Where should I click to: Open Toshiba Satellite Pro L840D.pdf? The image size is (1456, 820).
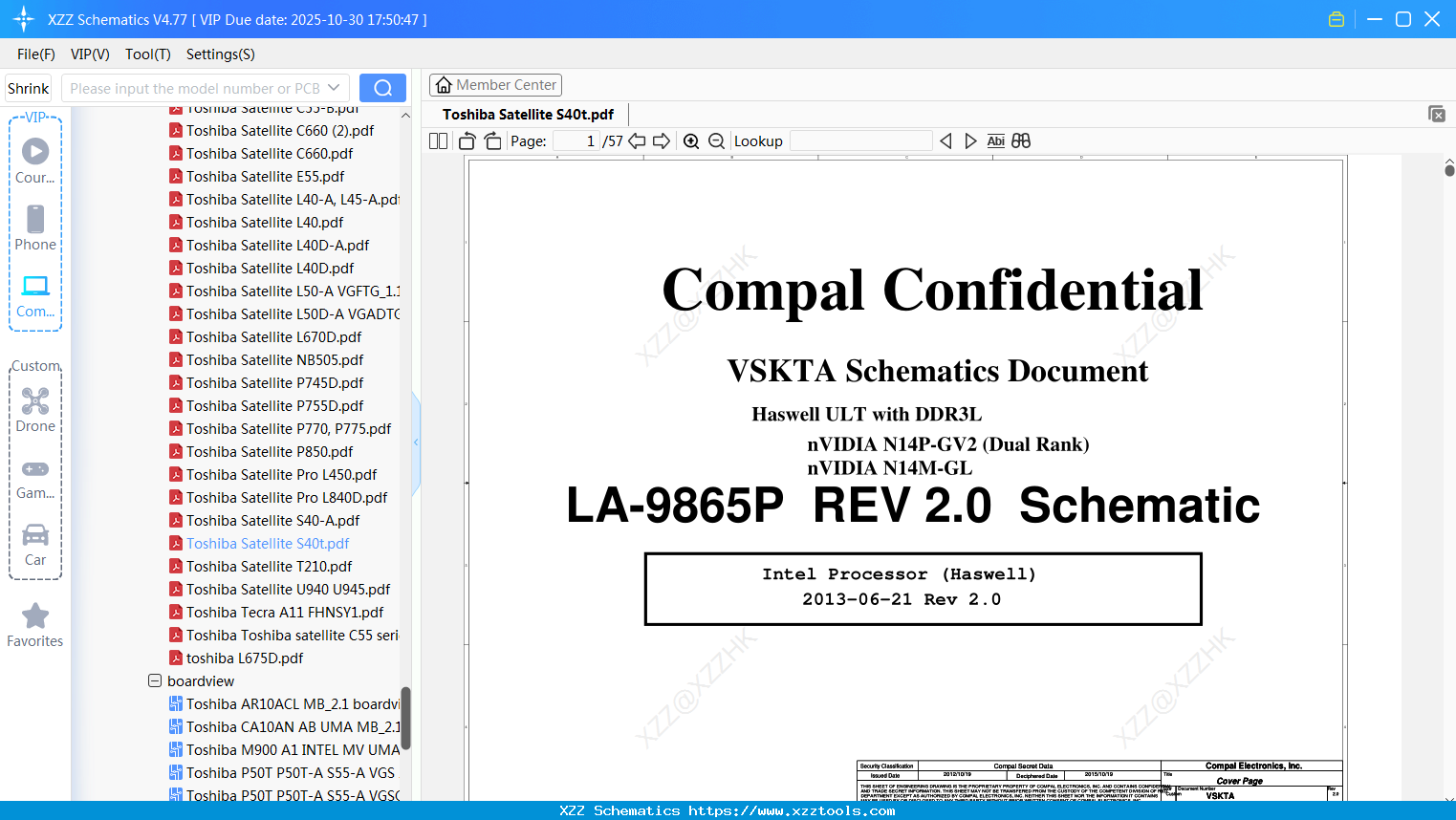point(287,497)
